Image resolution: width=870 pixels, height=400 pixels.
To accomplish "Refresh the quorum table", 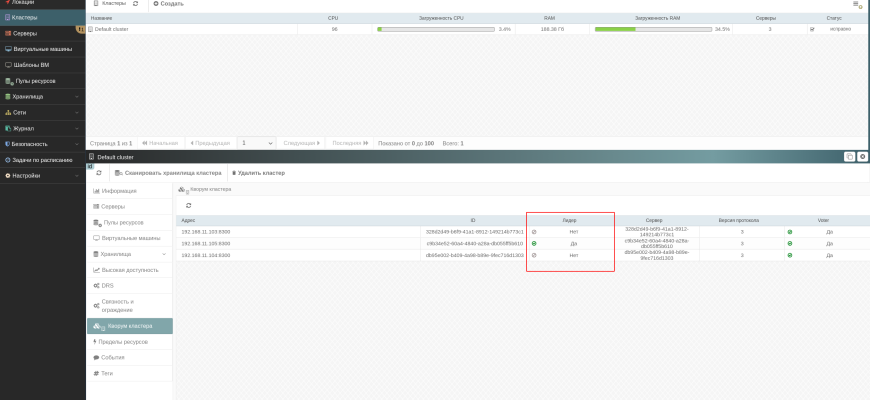I will (189, 205).
